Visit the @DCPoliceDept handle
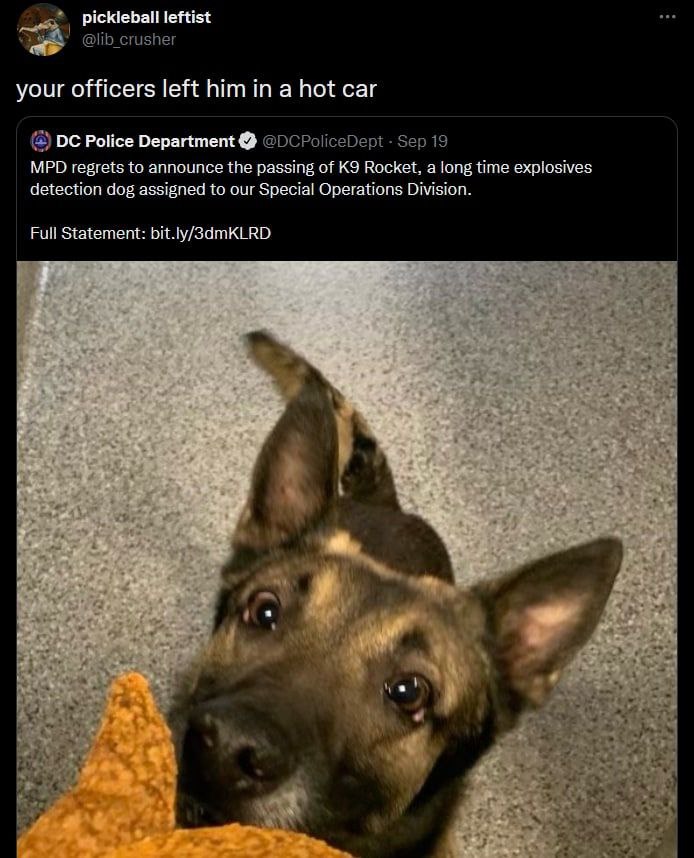The image size is (694, 858). point(322,141)
